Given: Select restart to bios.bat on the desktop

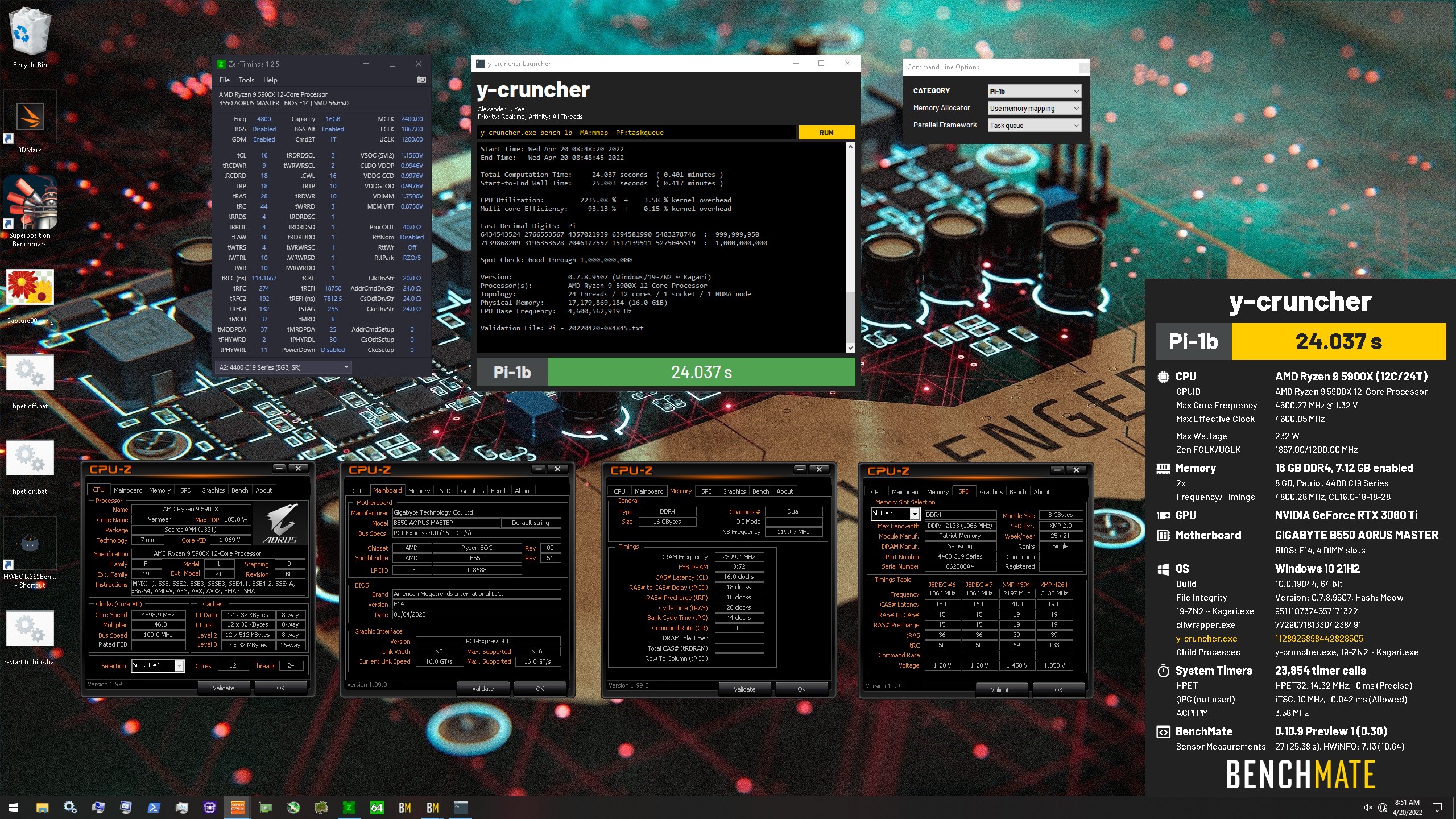Looking at the screenshot, I should click(x=30, y=636).
